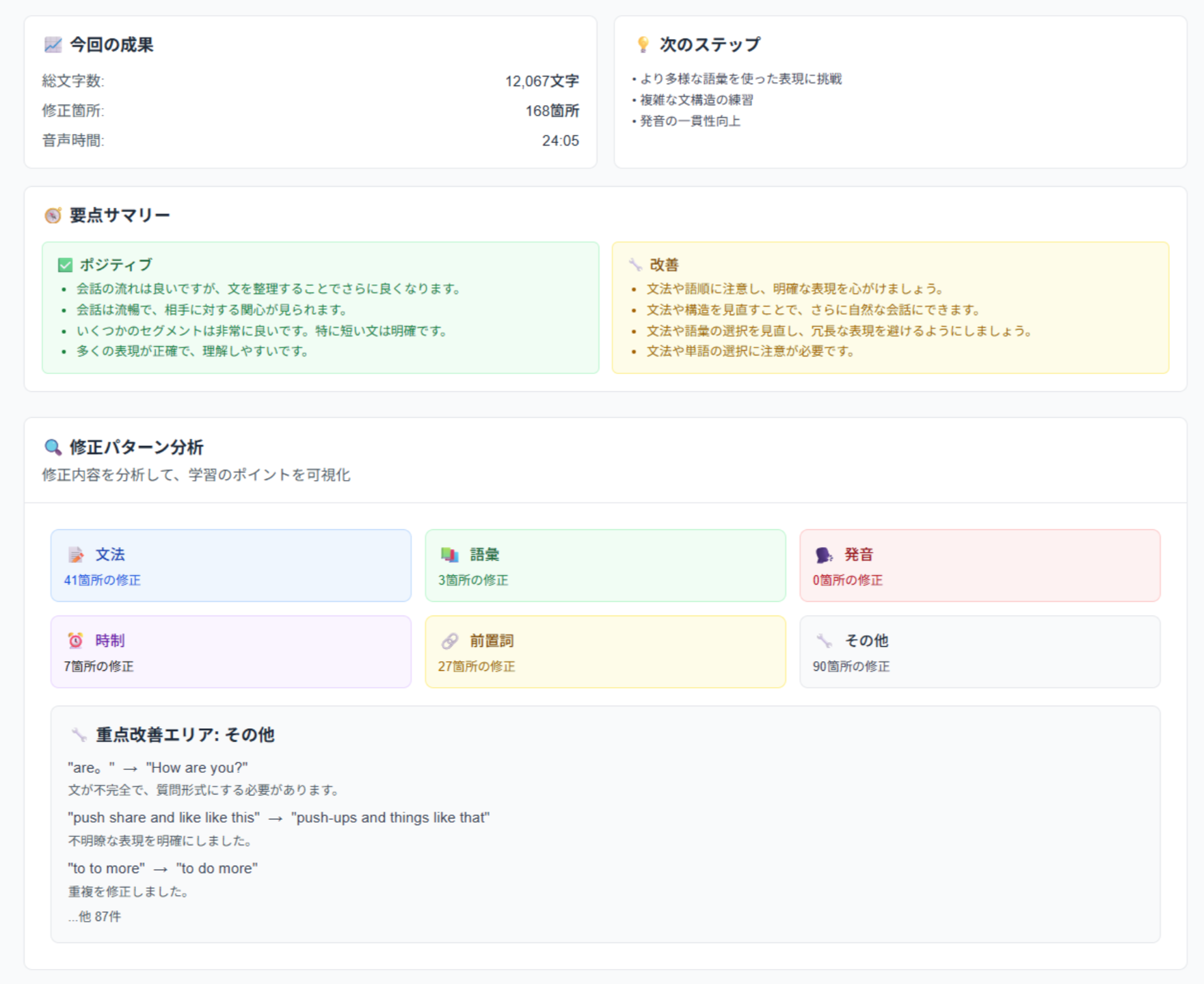This screenshot has width=1204, height=984.
Task: Click the "push-ups and things like that" correction
Action: (x=390, y=818)
